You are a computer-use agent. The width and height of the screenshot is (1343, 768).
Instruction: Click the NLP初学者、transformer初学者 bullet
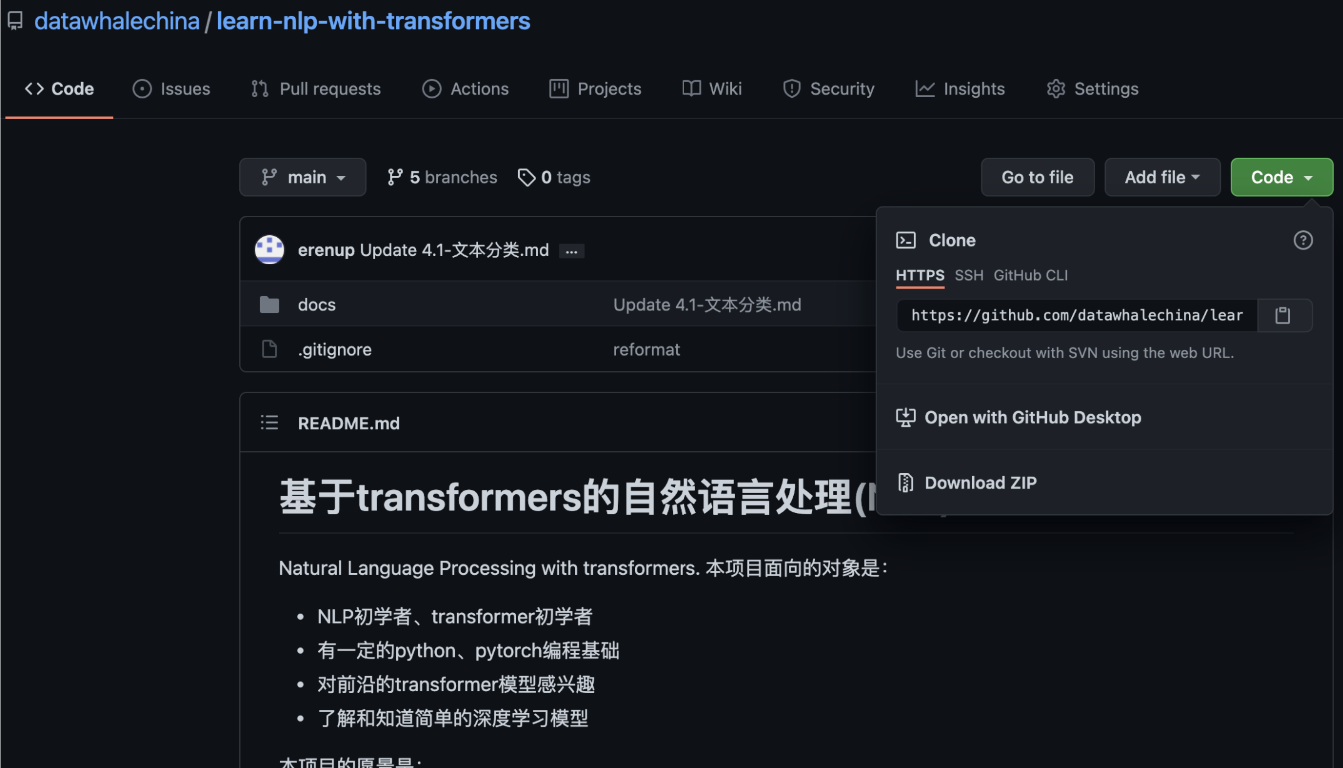[x=455, y=617]
